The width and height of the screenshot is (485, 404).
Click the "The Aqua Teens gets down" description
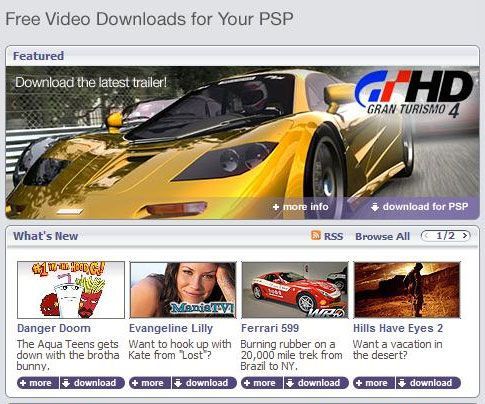click(68, 355)
